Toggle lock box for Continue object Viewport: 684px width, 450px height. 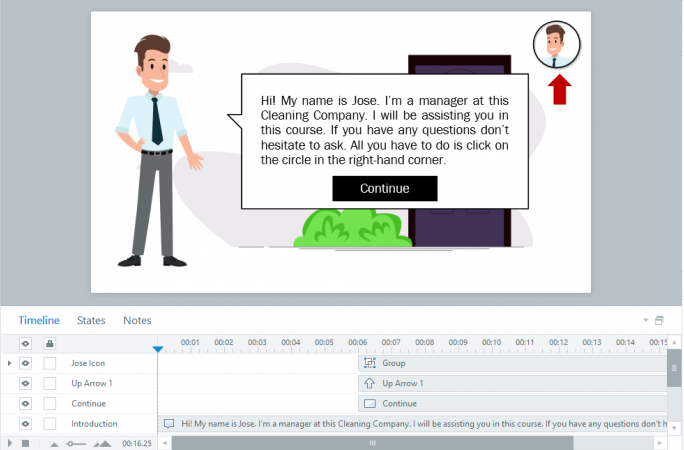click(x=49, y=403)
